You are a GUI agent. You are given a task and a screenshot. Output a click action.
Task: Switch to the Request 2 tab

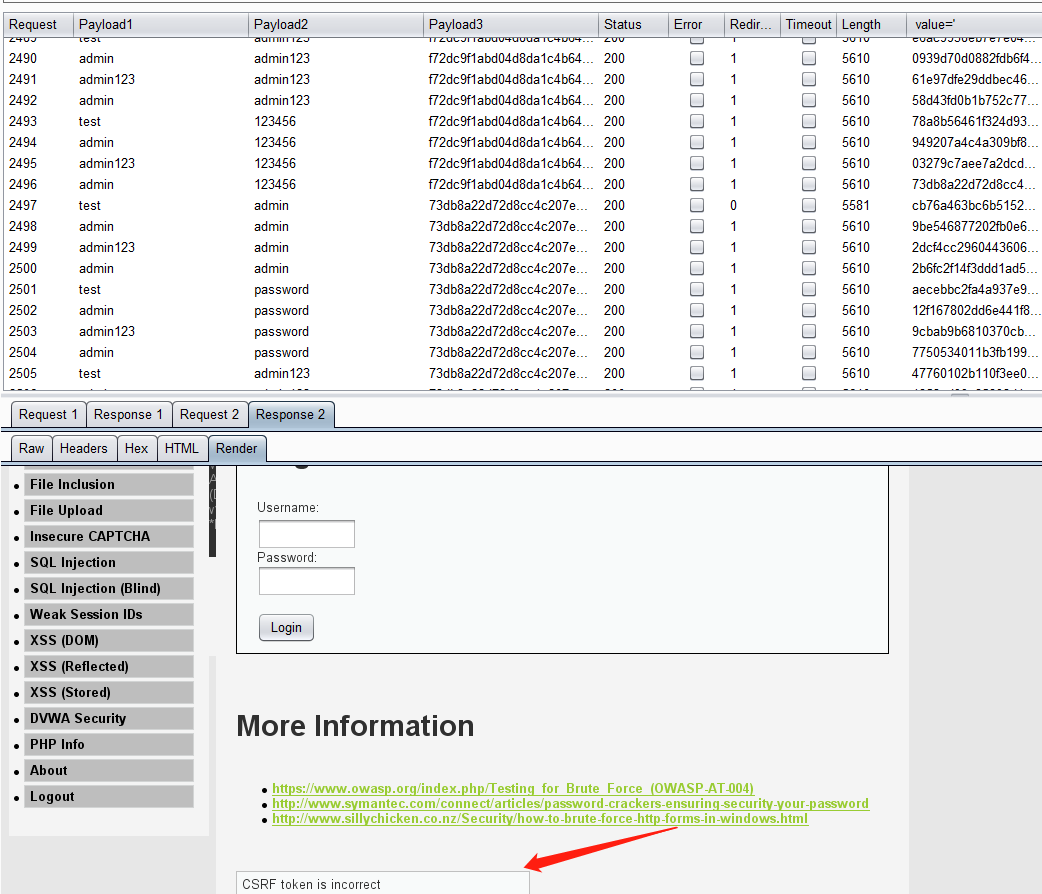click(x=210, y=415)
